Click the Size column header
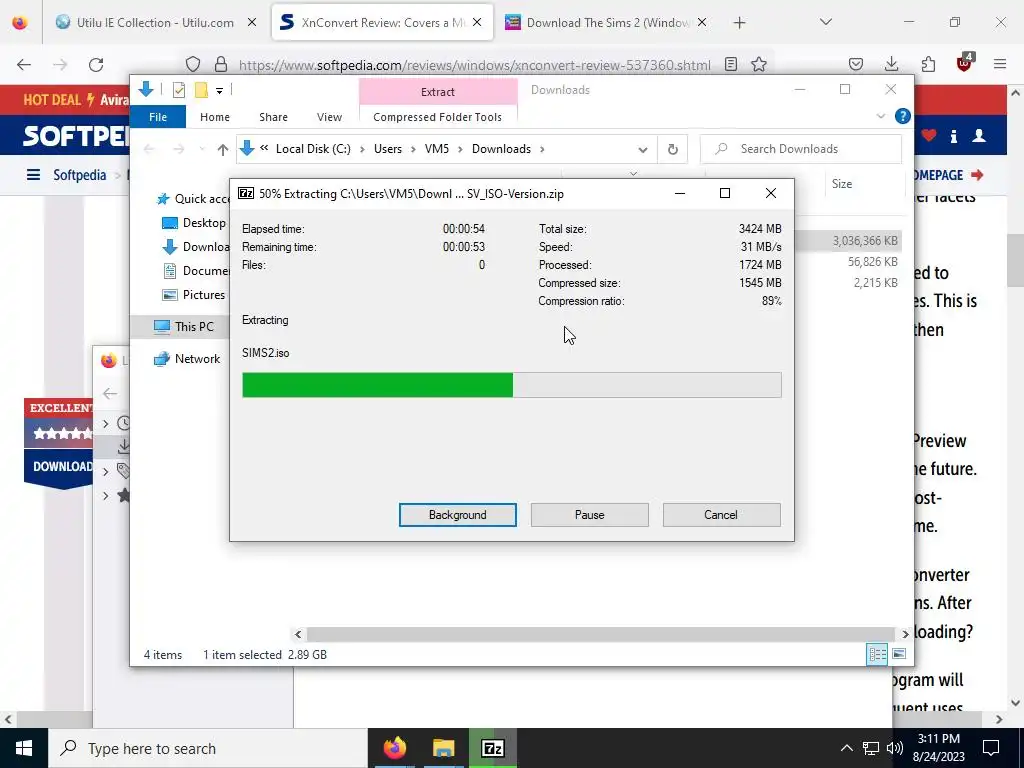Image resolution: width=1024 pixels, height=768 pixels. (842, 184)
